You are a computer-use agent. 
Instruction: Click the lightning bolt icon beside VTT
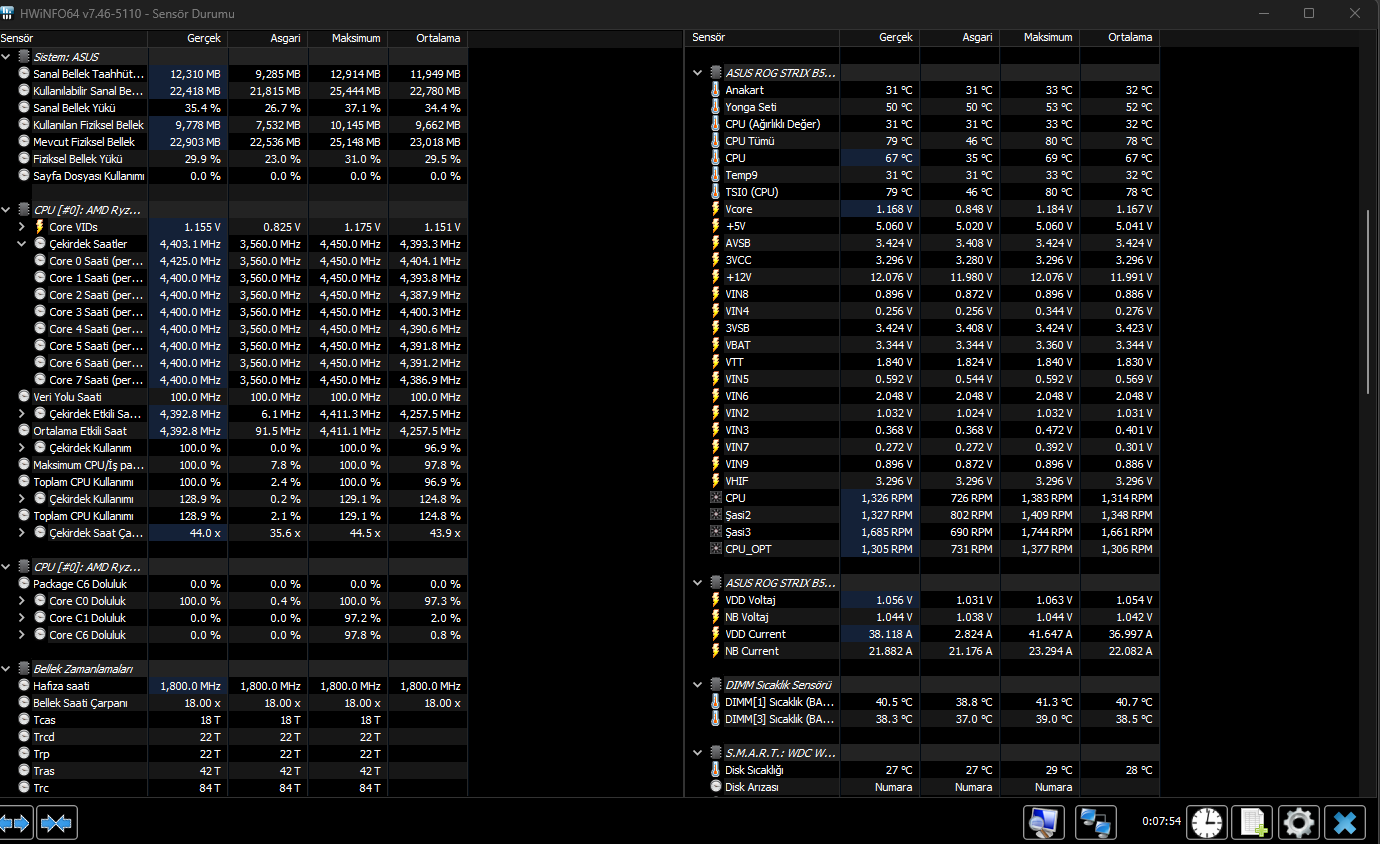pyautogui.click(x=715, y=362)
